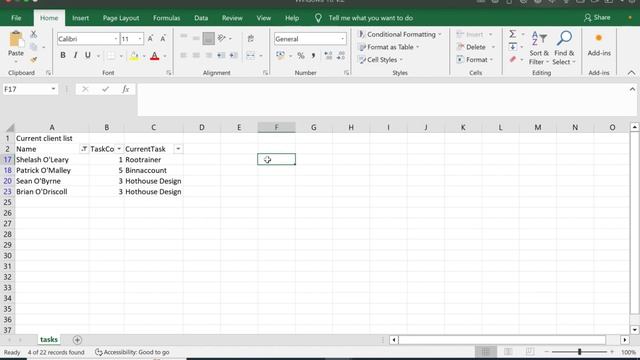640x360 pixels.
Task: Decrease font size with smaller A icon
Action: tap(162, 39)
